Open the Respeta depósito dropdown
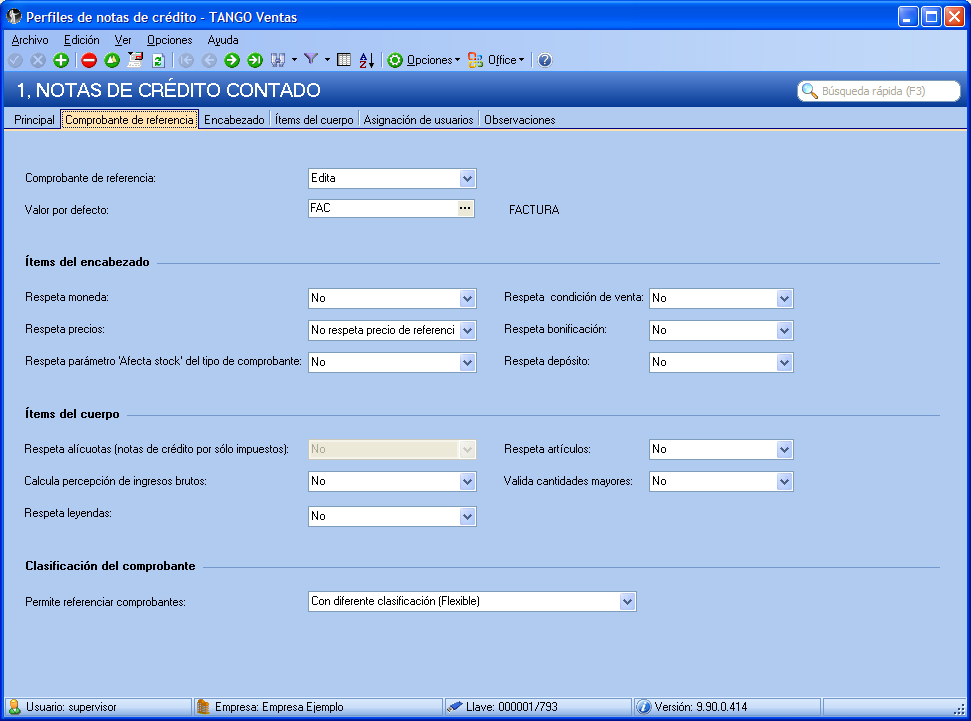Screen dimensions: 971x721 (784, 362)
